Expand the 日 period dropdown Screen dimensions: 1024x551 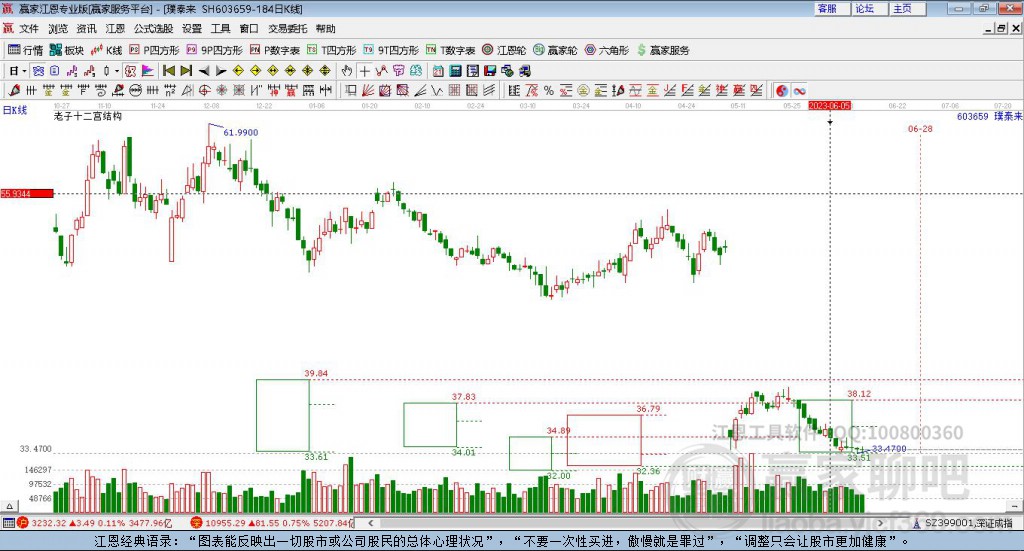click(24, 71)
